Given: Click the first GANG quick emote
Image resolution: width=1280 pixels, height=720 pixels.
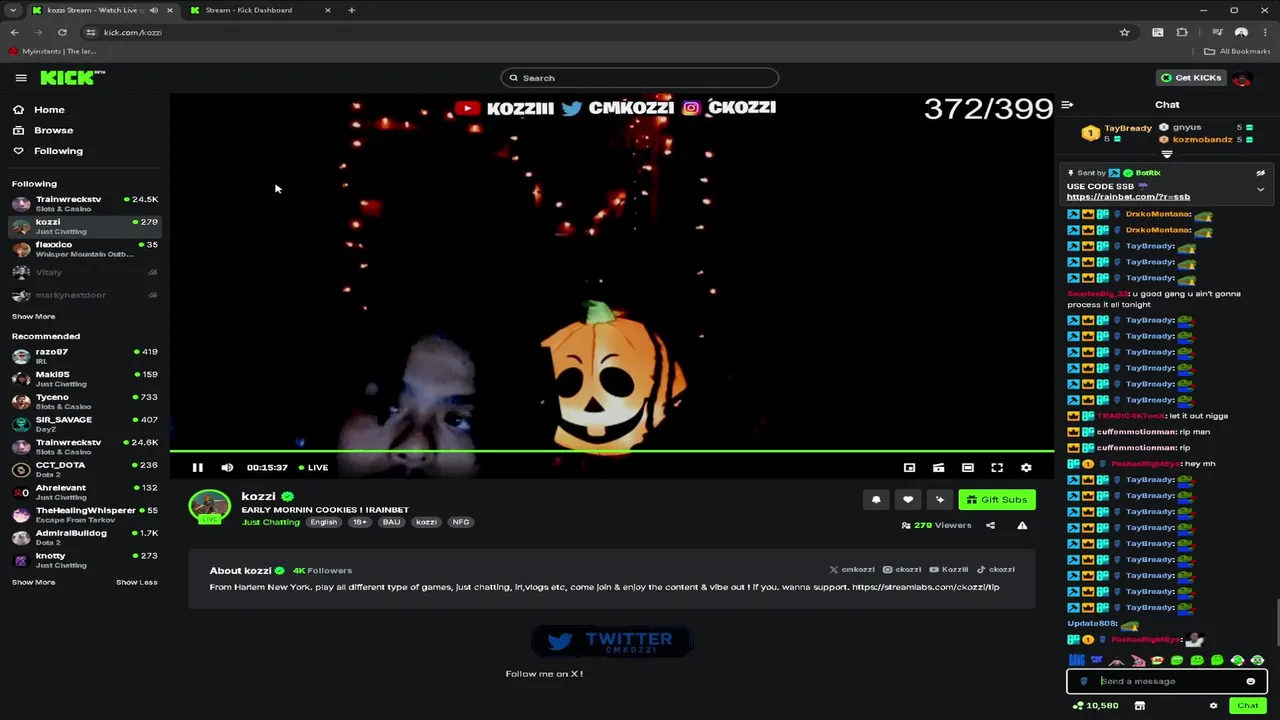Looking at the screenshot, I should point(1077,660).
